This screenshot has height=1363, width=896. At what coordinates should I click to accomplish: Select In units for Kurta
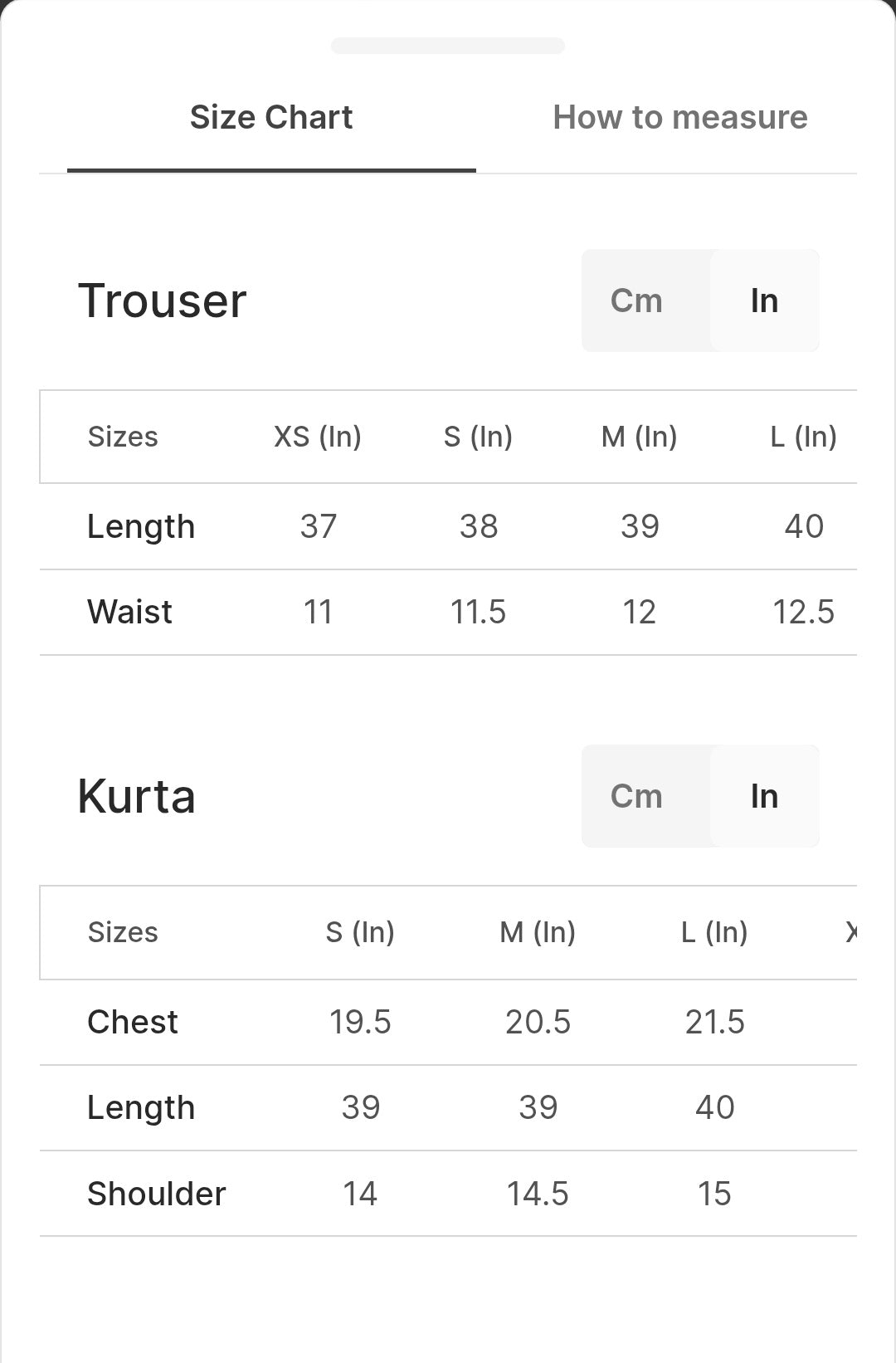764,796
